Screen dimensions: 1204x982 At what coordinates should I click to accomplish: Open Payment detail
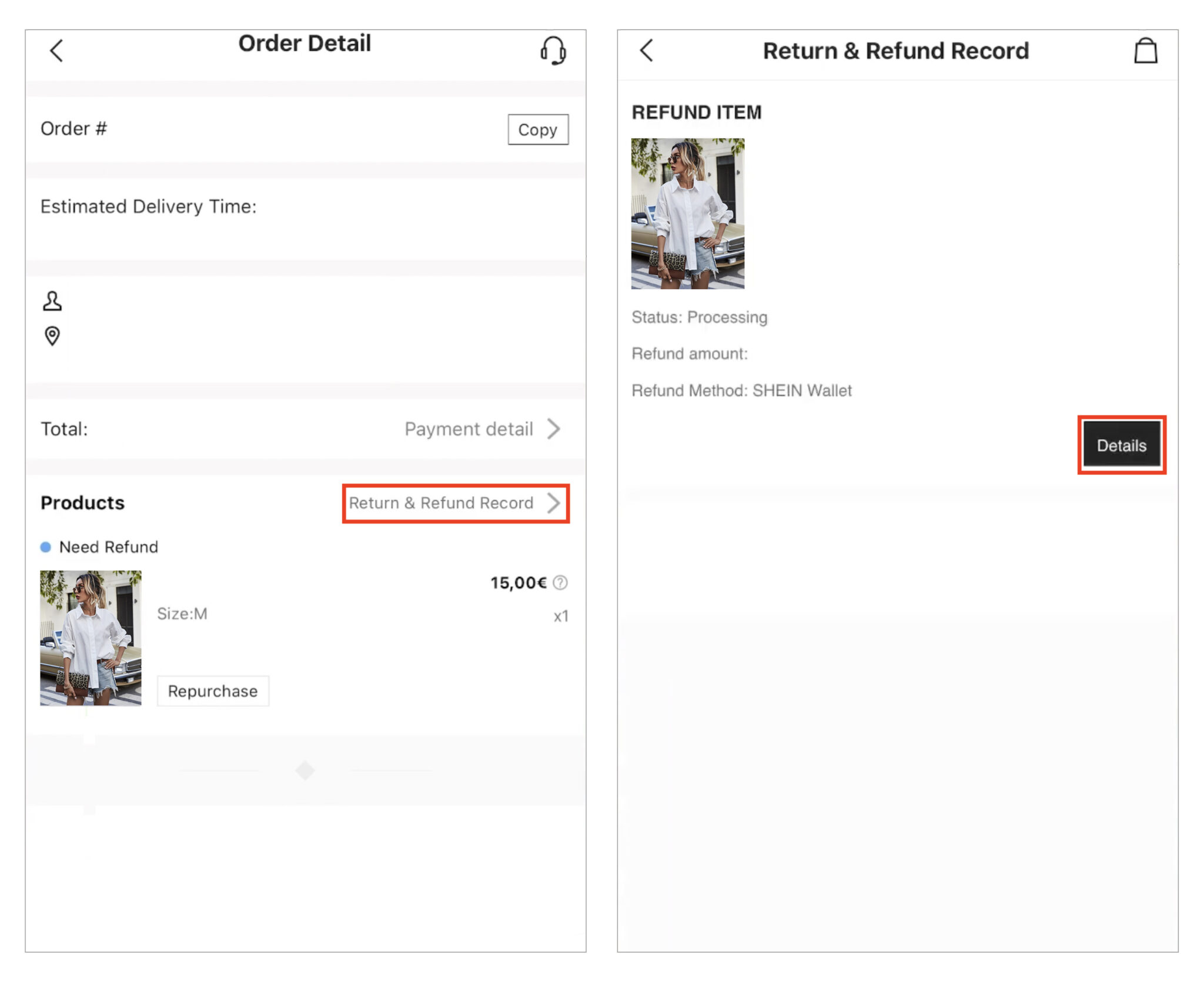click(x=469, y=429)
